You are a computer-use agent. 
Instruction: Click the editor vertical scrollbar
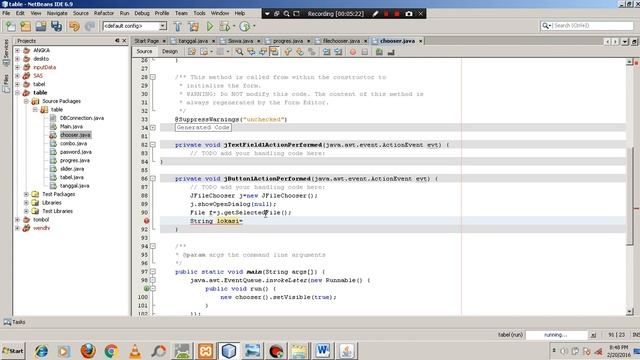point(630,196)
